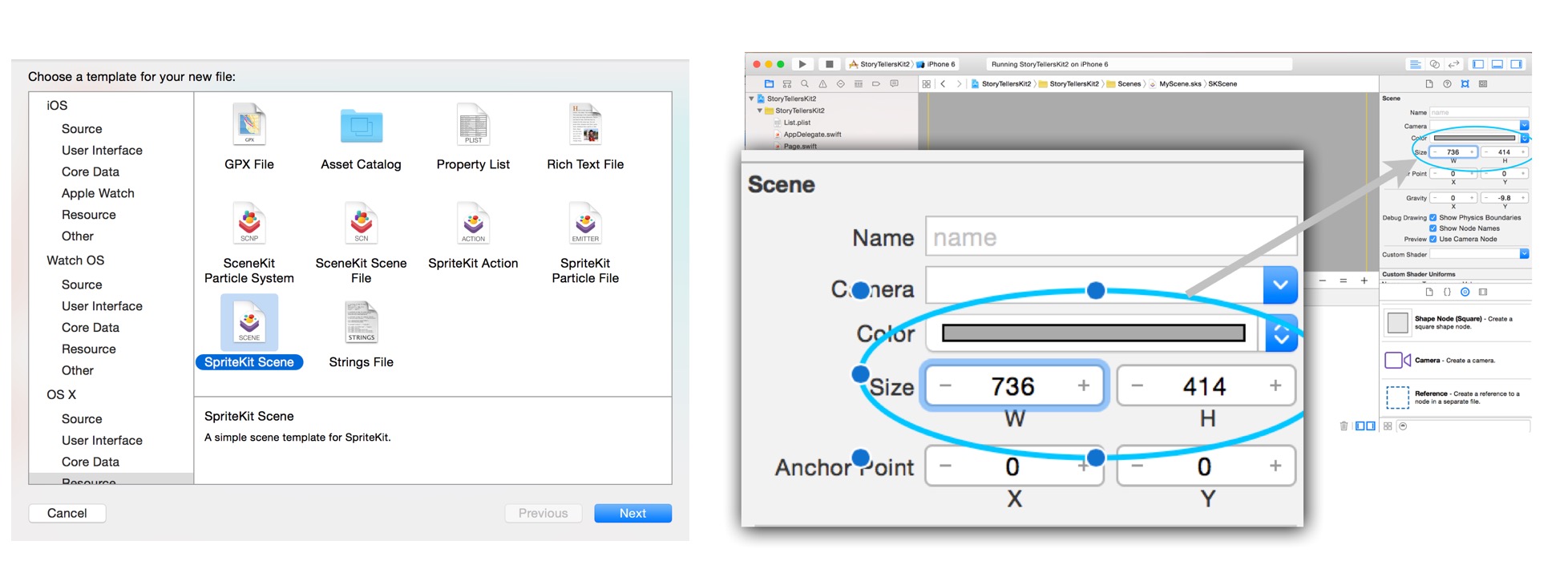1568x569 pixels.
Task: Pick the SpriteKit Particle File template
Action: tap(585, 224)
